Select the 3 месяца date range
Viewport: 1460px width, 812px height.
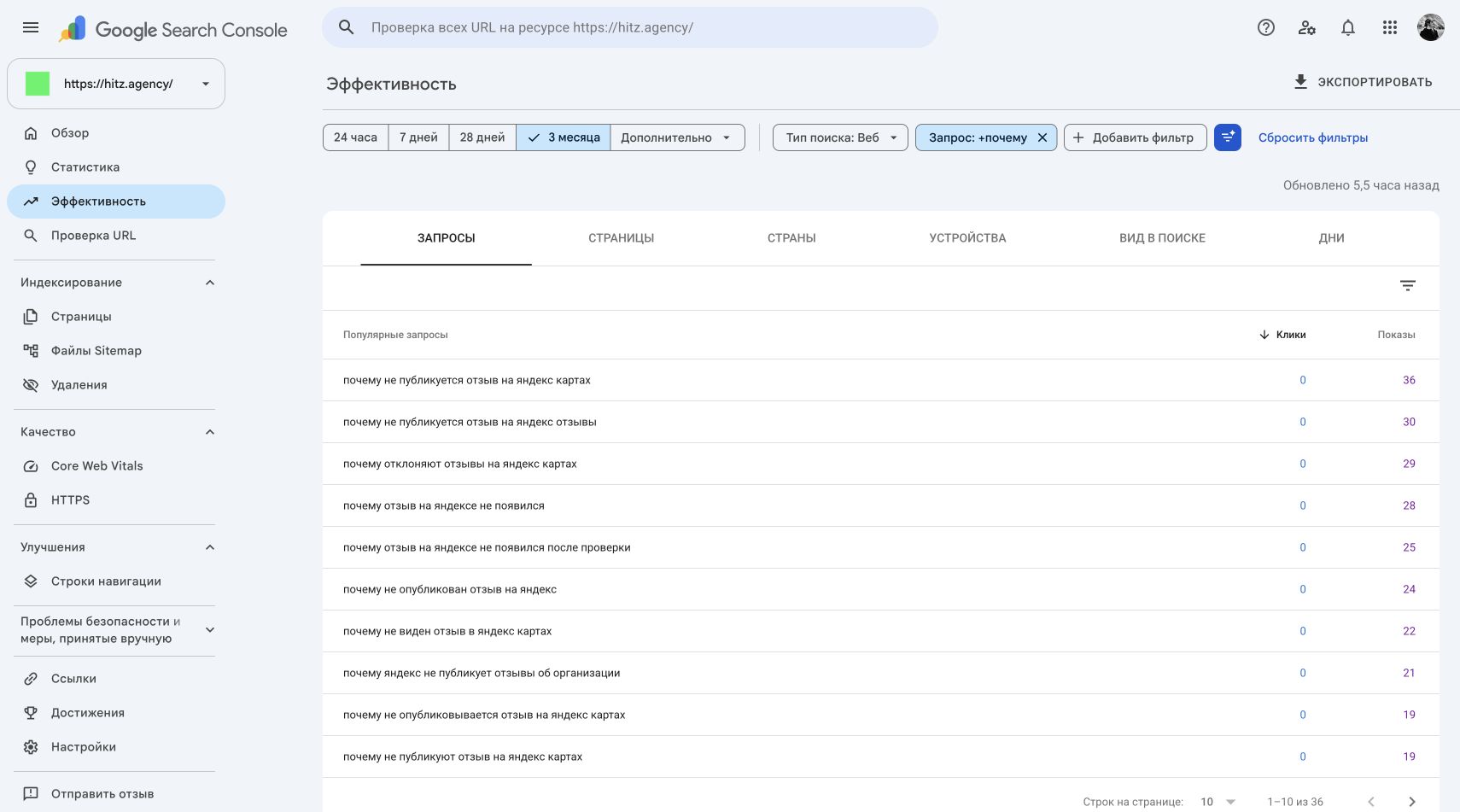564,137
